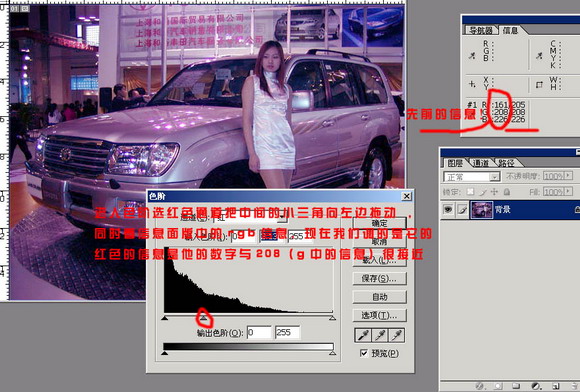Screen dimensions: 580x392
Task: Switch to the 通道 channels tab
Action: [x=480, y=163]
